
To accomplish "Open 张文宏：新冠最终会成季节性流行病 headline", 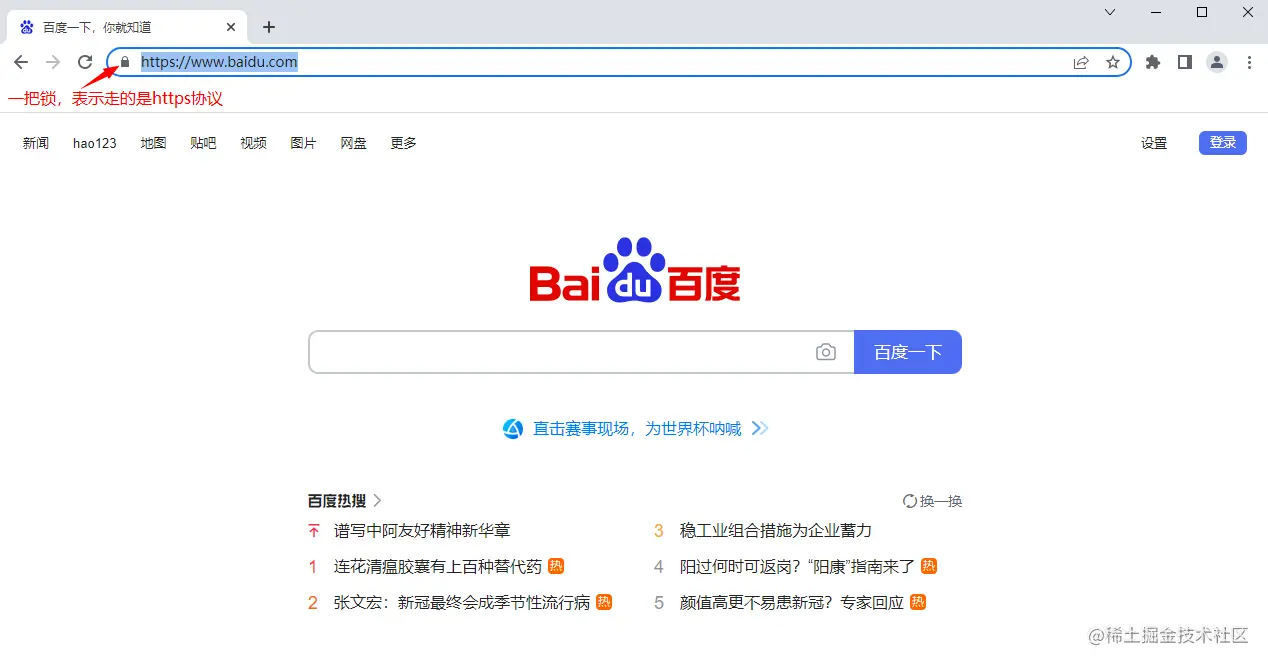I will pos(462,602).
